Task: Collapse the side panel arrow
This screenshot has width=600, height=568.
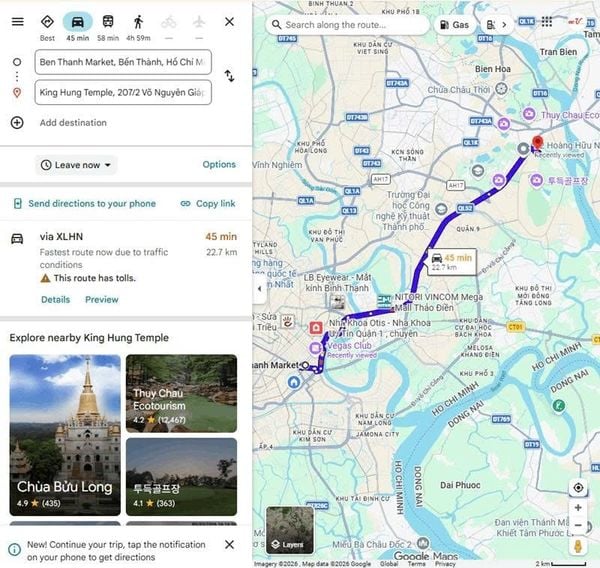Action: pos(259,289)
